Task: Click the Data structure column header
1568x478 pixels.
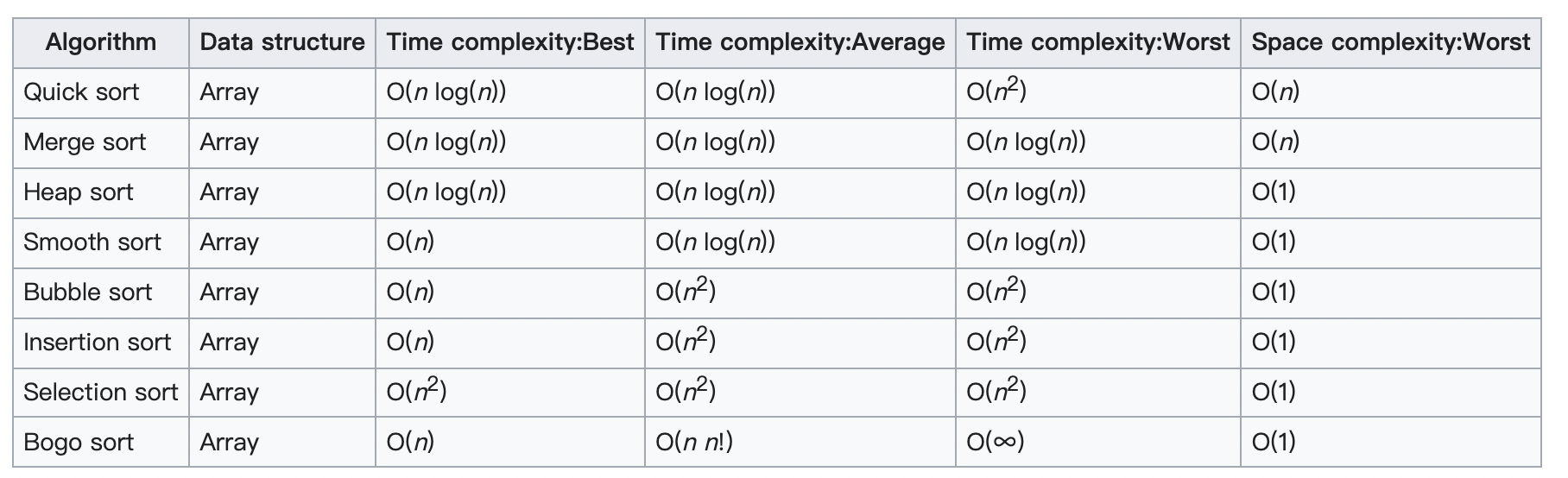Action: coord(282,42)
